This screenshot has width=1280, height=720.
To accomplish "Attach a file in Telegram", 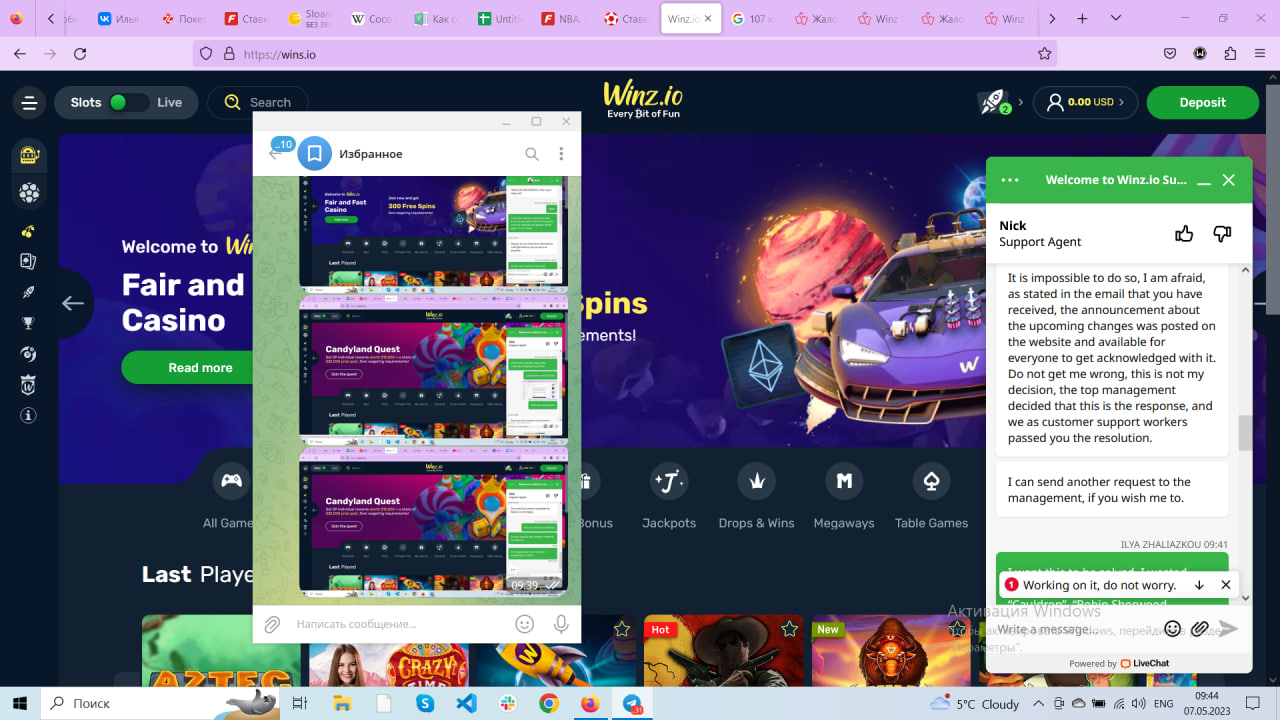I will (272, 624).
